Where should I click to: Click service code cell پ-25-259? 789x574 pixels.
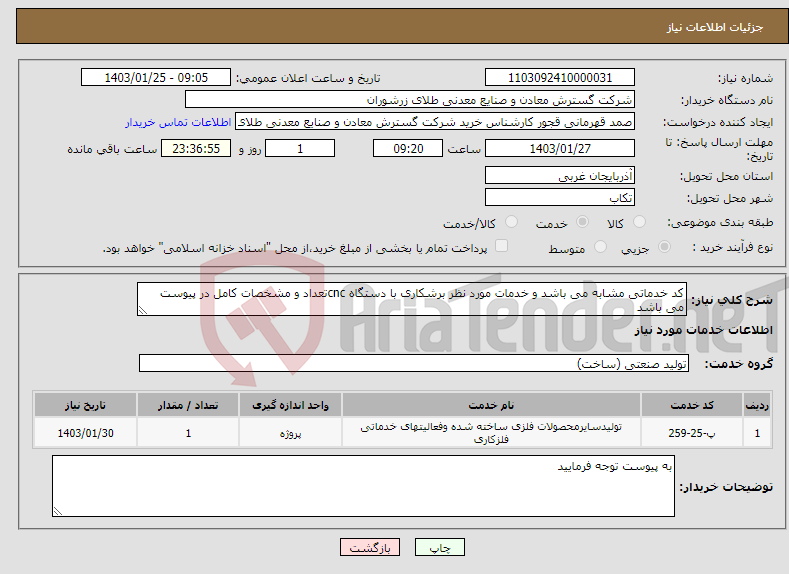click(692, 433)
